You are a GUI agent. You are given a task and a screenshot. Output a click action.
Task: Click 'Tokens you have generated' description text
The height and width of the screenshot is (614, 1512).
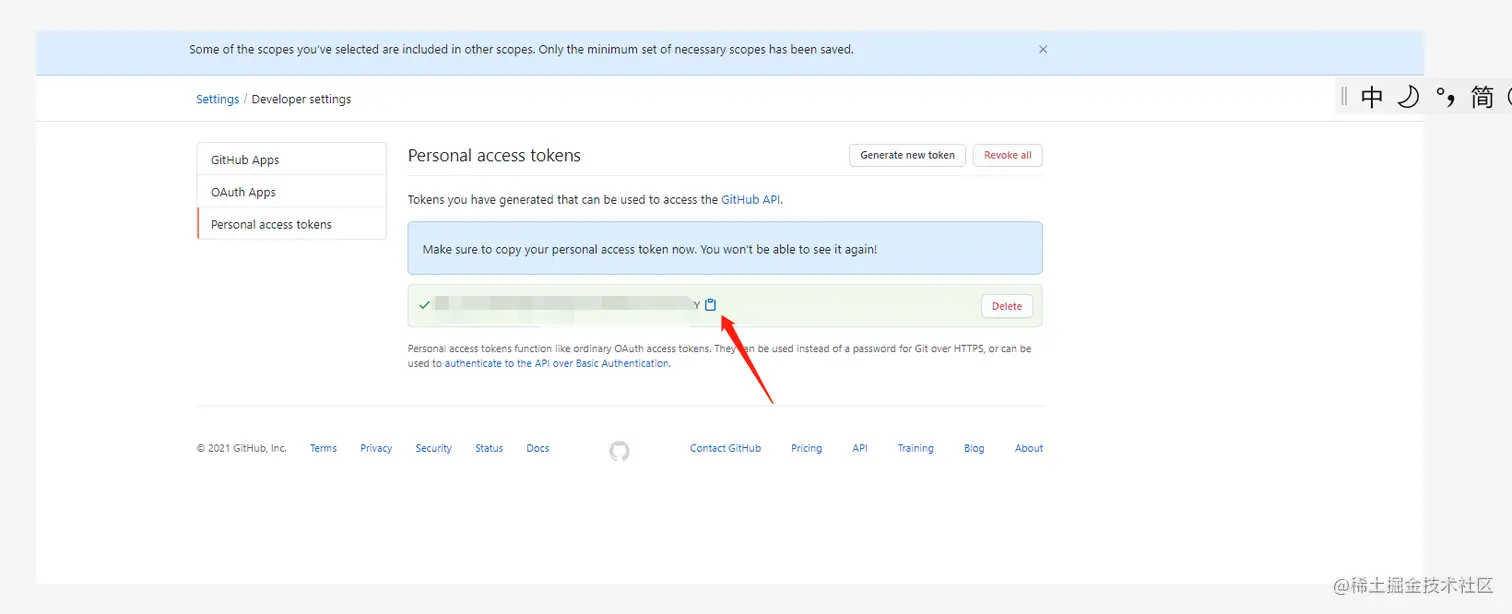click(595, 199)
